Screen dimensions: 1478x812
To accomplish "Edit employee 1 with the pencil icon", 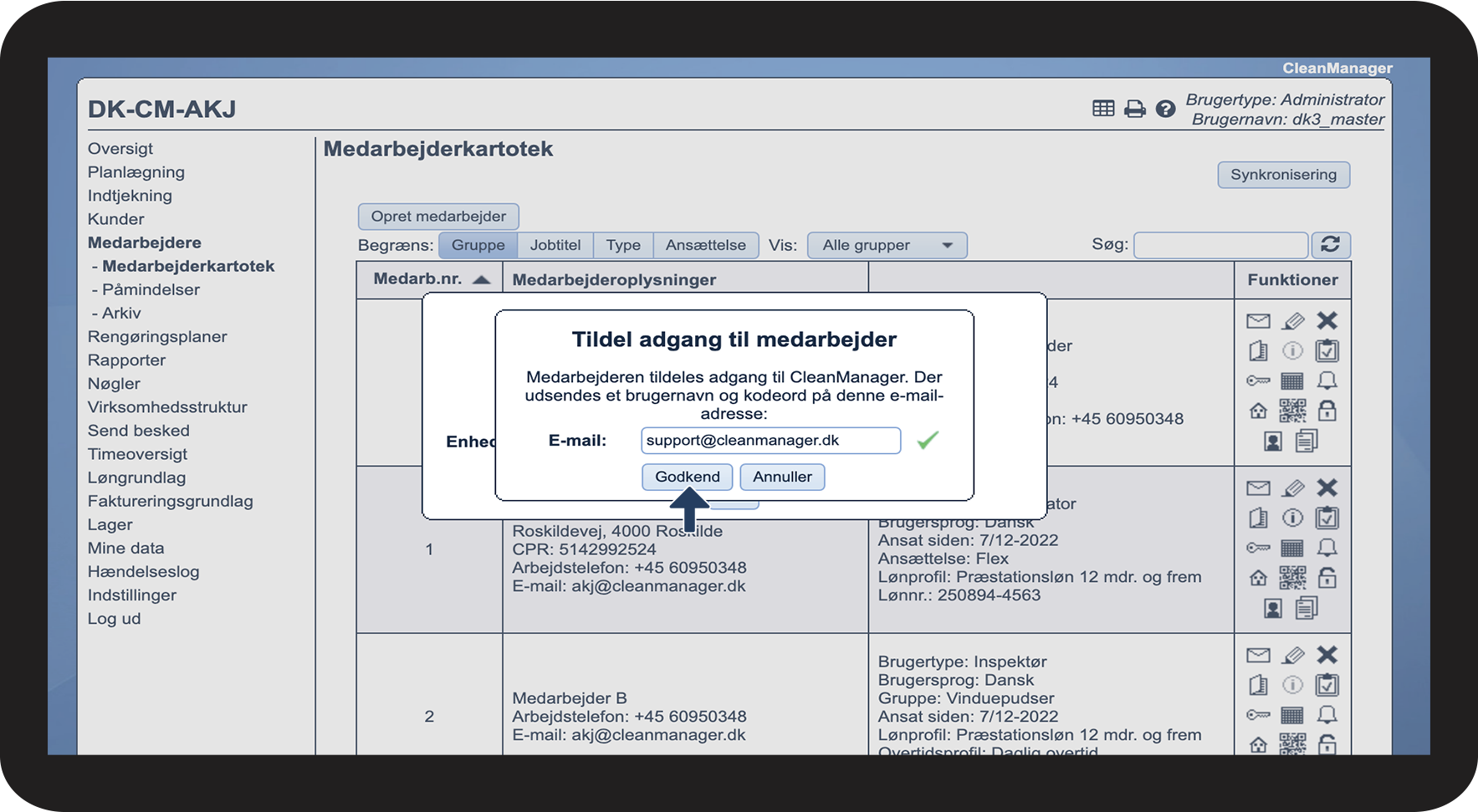I will click(1293, 488).
